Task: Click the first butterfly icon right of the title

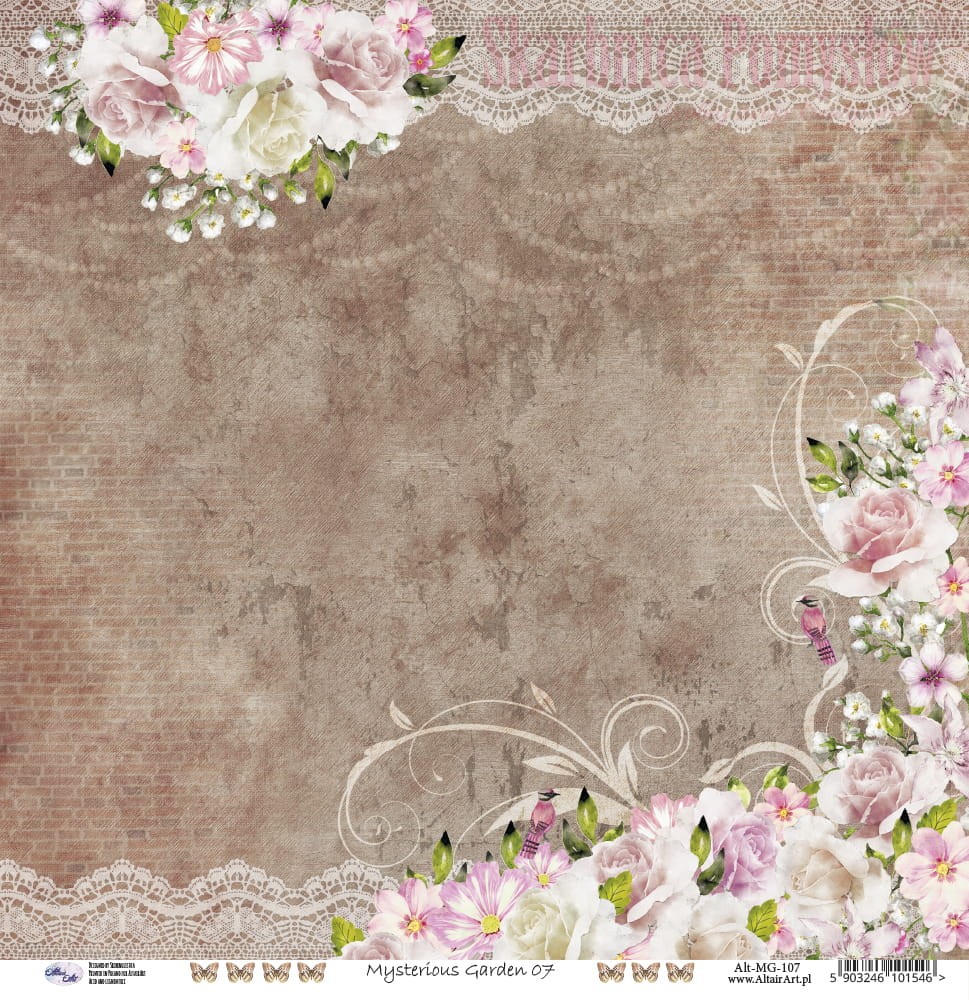Action: pyautogui.click(x=611, y=973)
